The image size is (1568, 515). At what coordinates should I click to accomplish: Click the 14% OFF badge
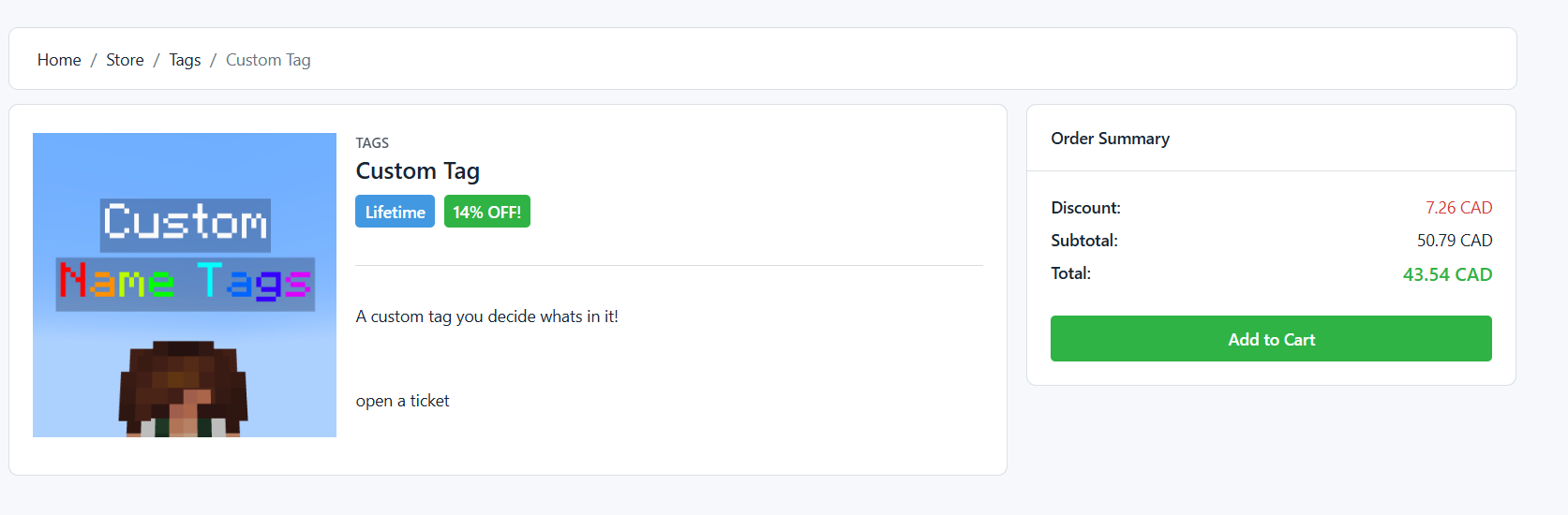click(487, 212)
